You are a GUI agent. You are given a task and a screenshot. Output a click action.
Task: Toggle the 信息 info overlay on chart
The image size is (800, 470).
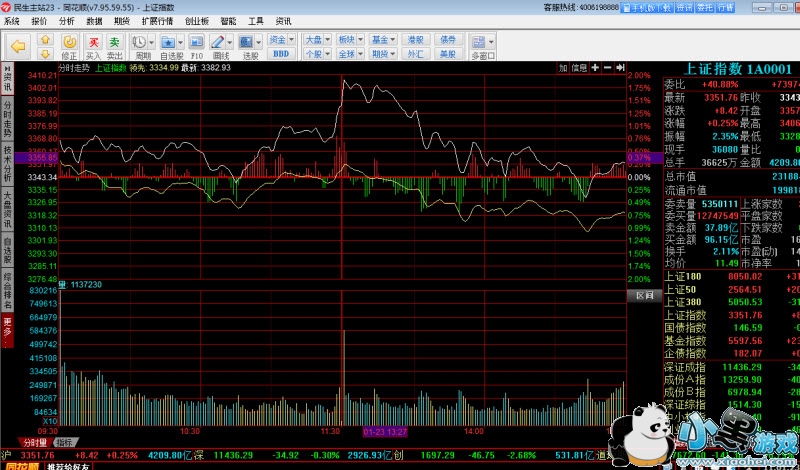[x=579, y=68]
